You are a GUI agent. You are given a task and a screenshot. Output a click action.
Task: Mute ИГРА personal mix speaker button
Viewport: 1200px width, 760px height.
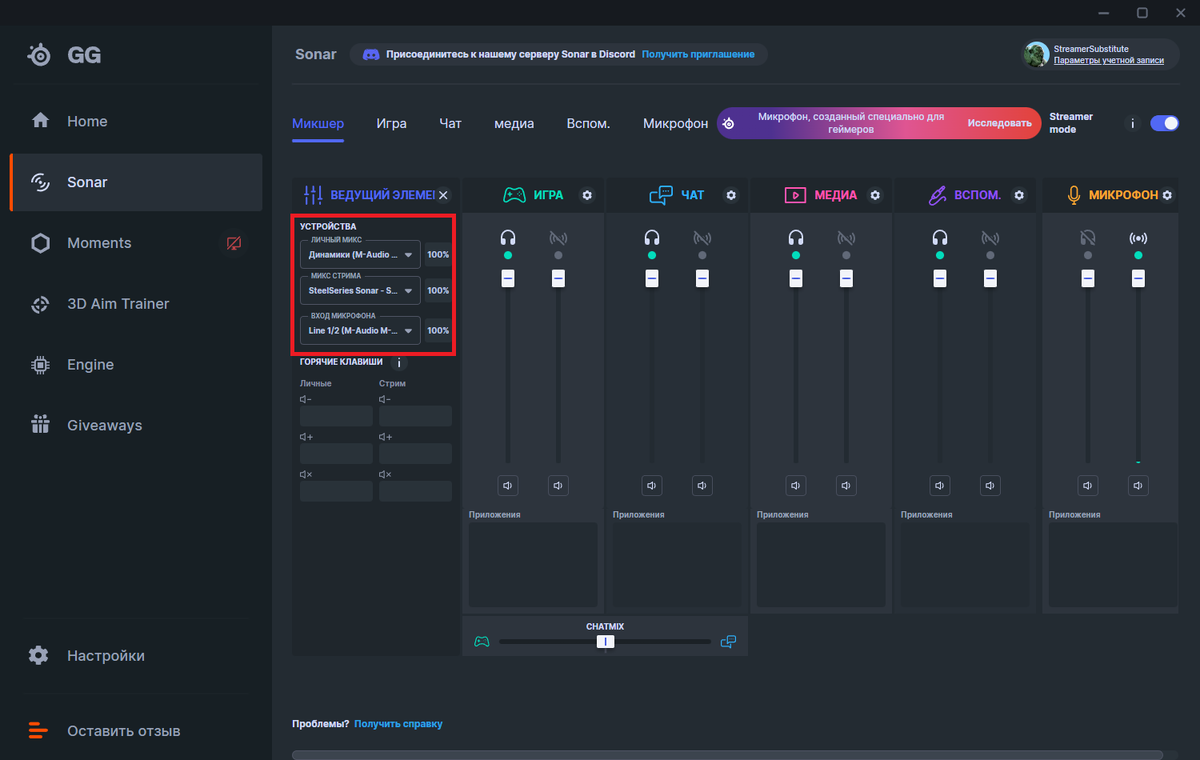[508, 485]
